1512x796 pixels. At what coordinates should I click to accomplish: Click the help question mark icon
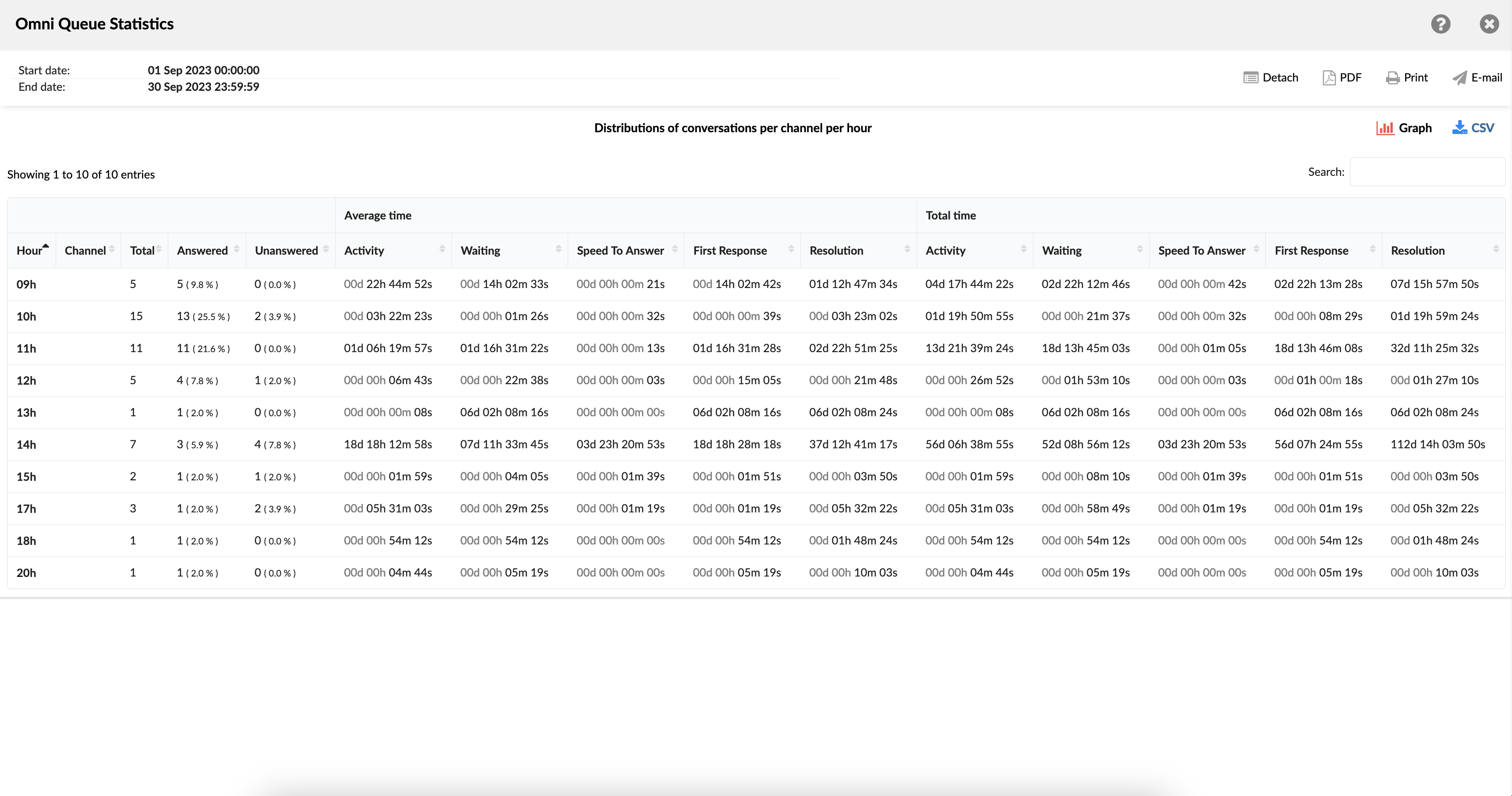[1440, 24]
